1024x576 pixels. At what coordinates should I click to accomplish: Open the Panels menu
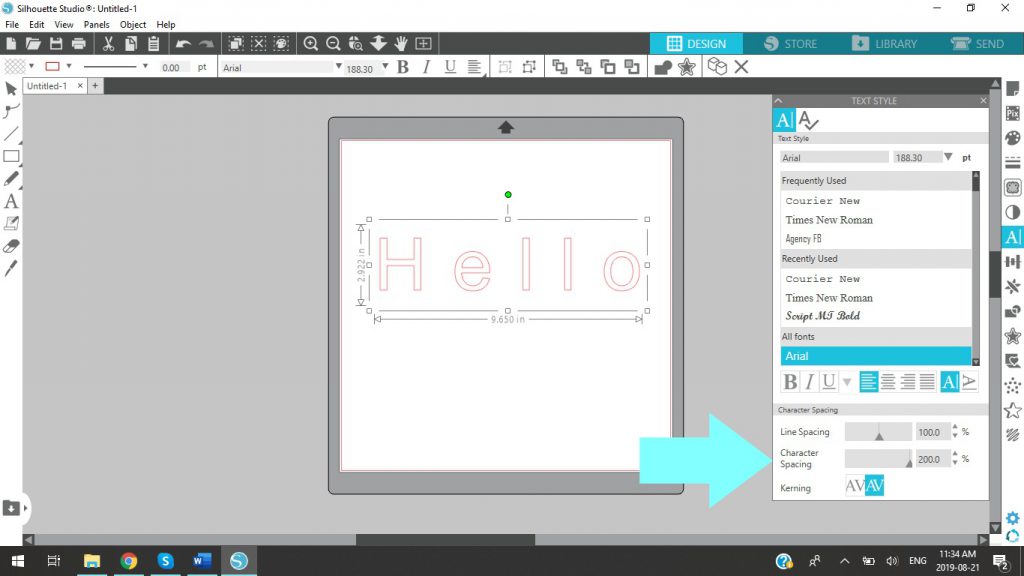96,24
